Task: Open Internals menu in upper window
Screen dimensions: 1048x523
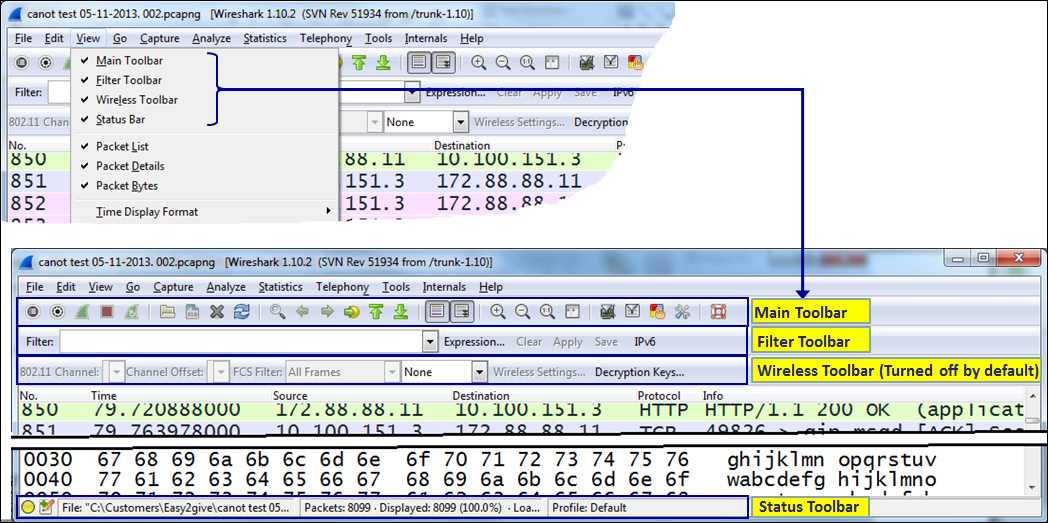Action: (x=426, y=38)
